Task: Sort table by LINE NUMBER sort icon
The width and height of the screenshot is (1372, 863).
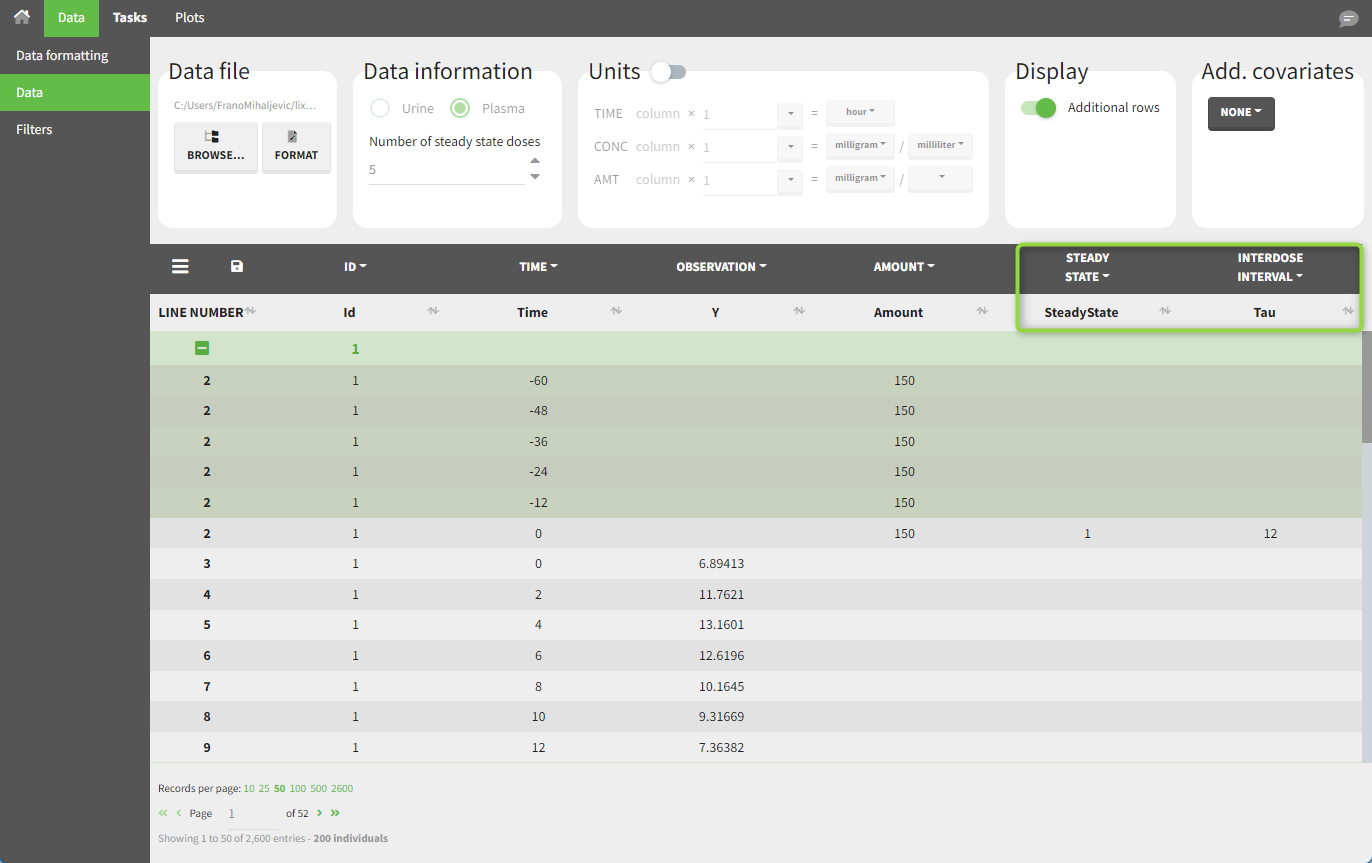Action: [x=251, y=312]
